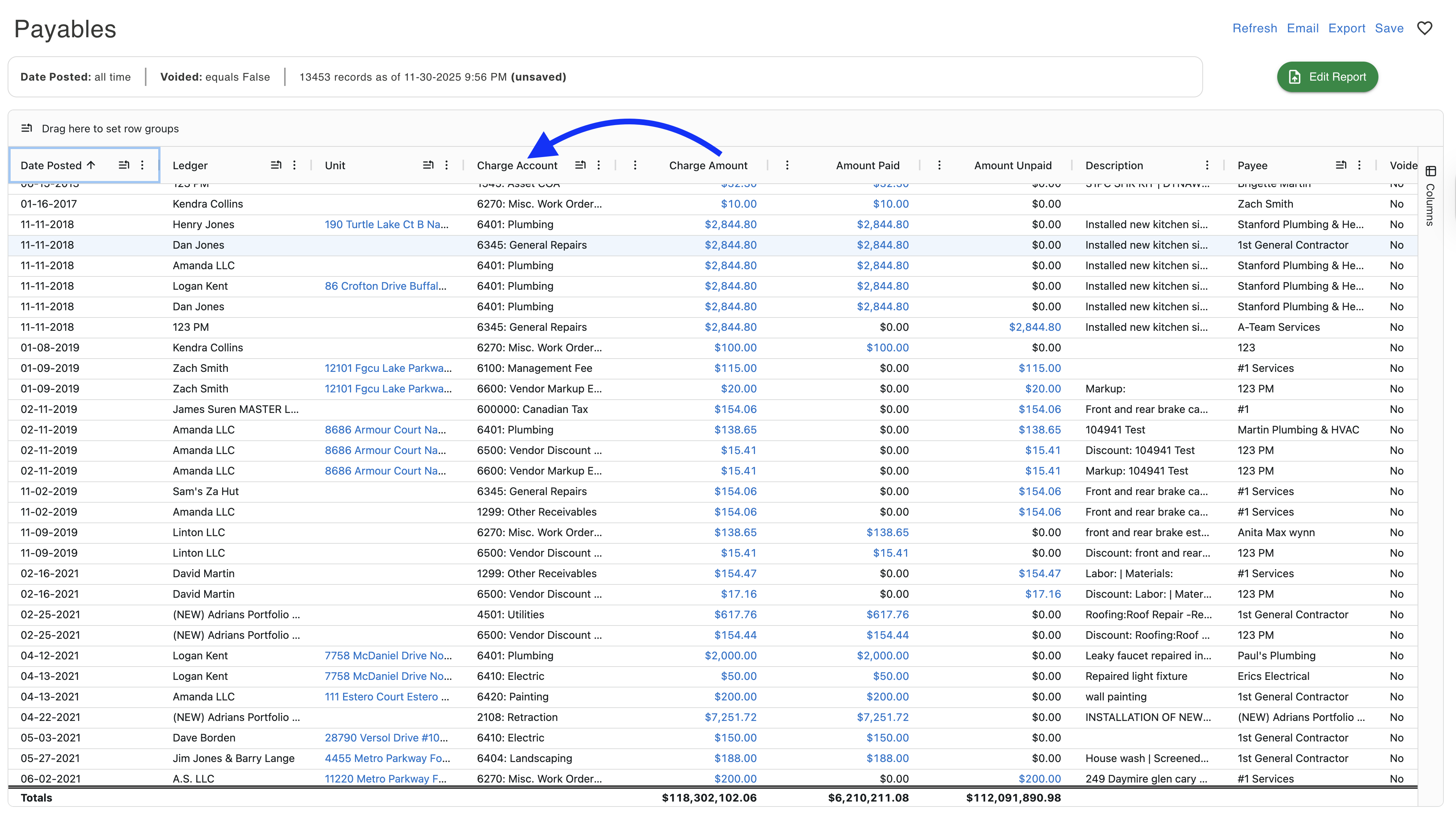The width and height of the screenshot is (1456, 816).
Task: Open the Date Posted all time filter
Action: coord(75,77)
